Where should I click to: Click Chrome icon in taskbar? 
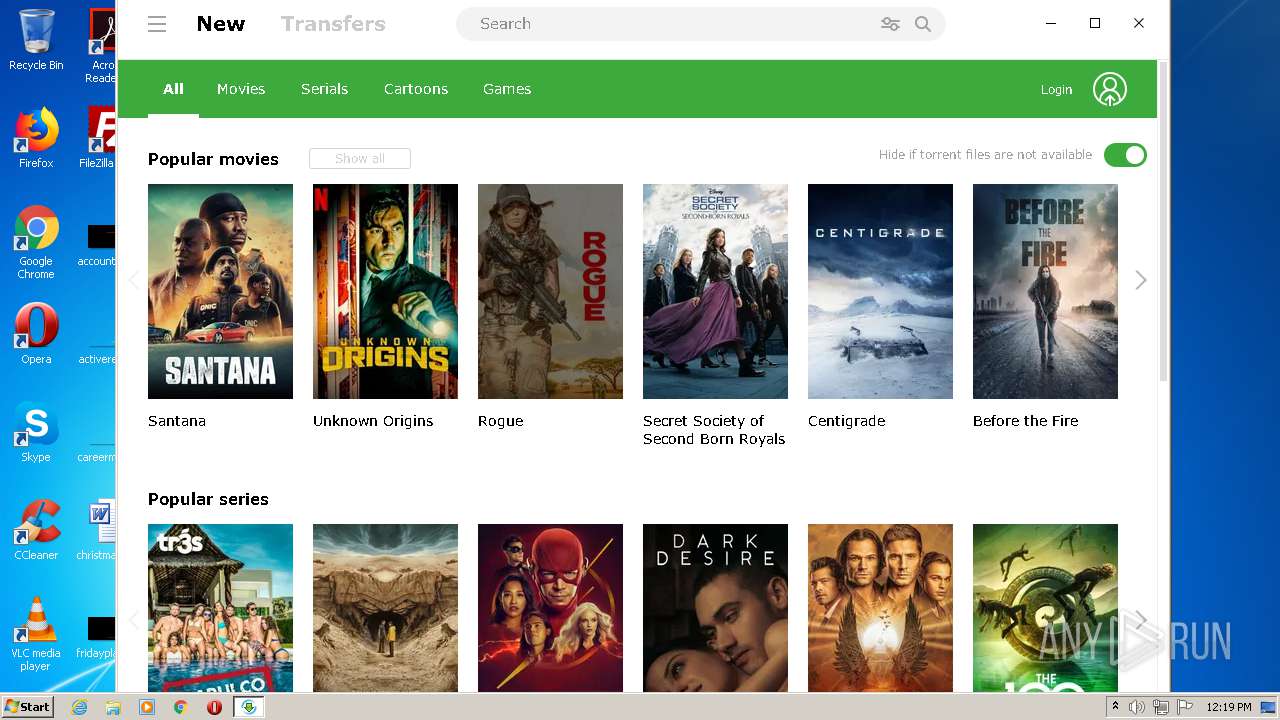[x=180, y=707]
